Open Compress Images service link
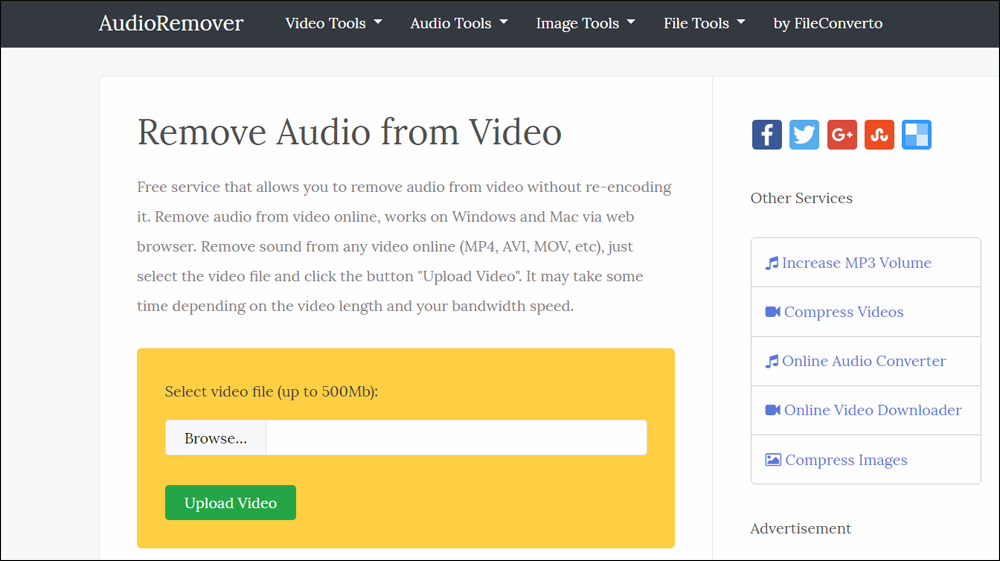The height and width of the screenshot is (561, 1000). [846, 460]
